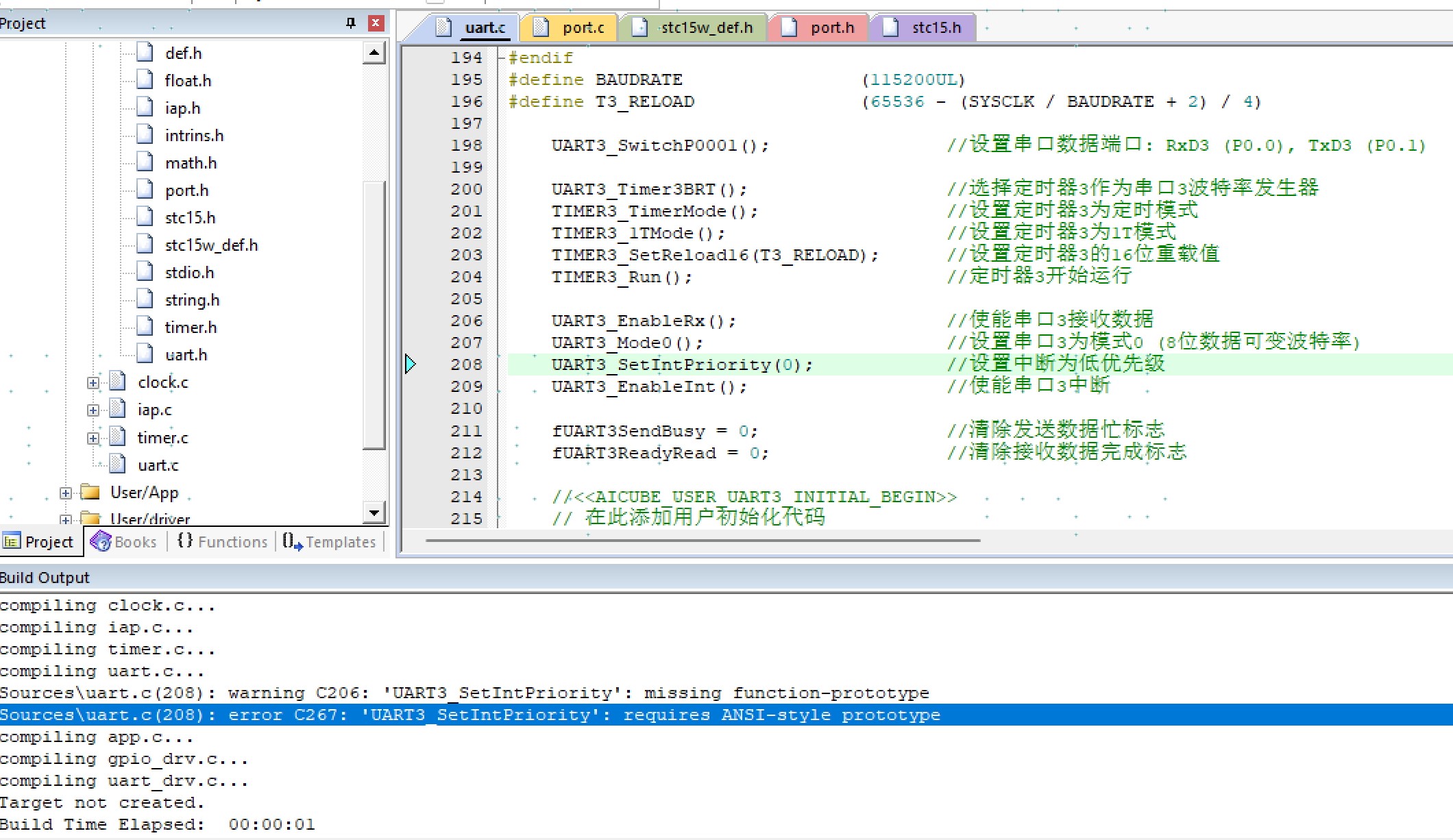Expand the clock.c tree node
Viewport: 1453px width, 840px height.
click(93, 383)
